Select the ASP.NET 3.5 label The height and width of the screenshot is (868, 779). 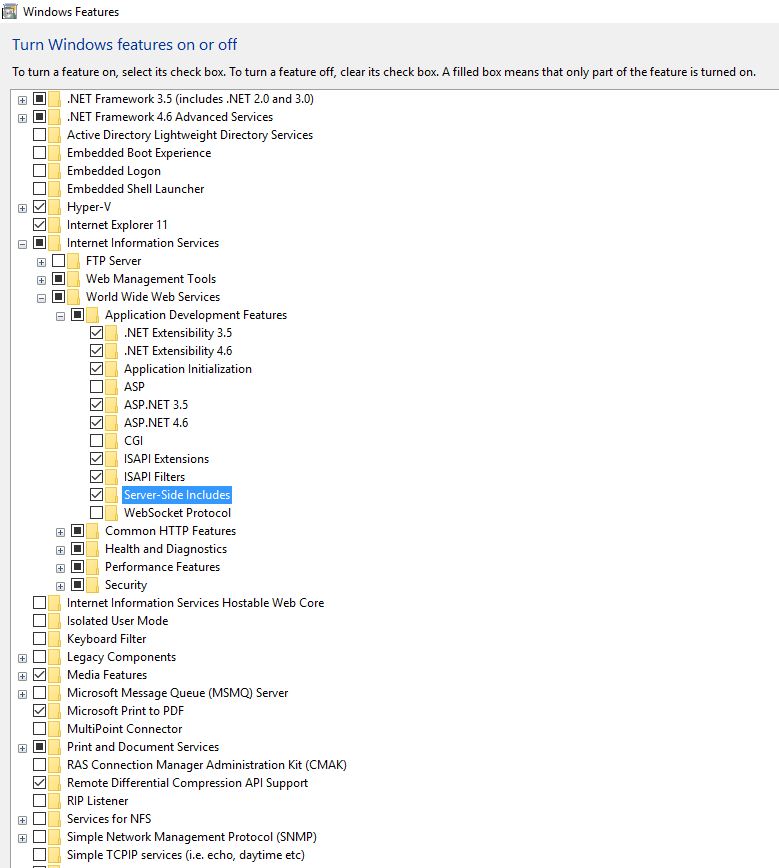(x=156, y=405)
